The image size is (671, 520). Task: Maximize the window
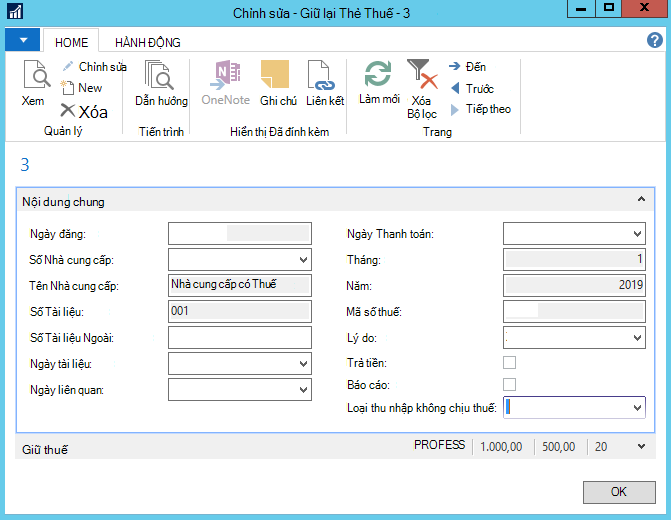pyautogui.click(x=608, y=9)
